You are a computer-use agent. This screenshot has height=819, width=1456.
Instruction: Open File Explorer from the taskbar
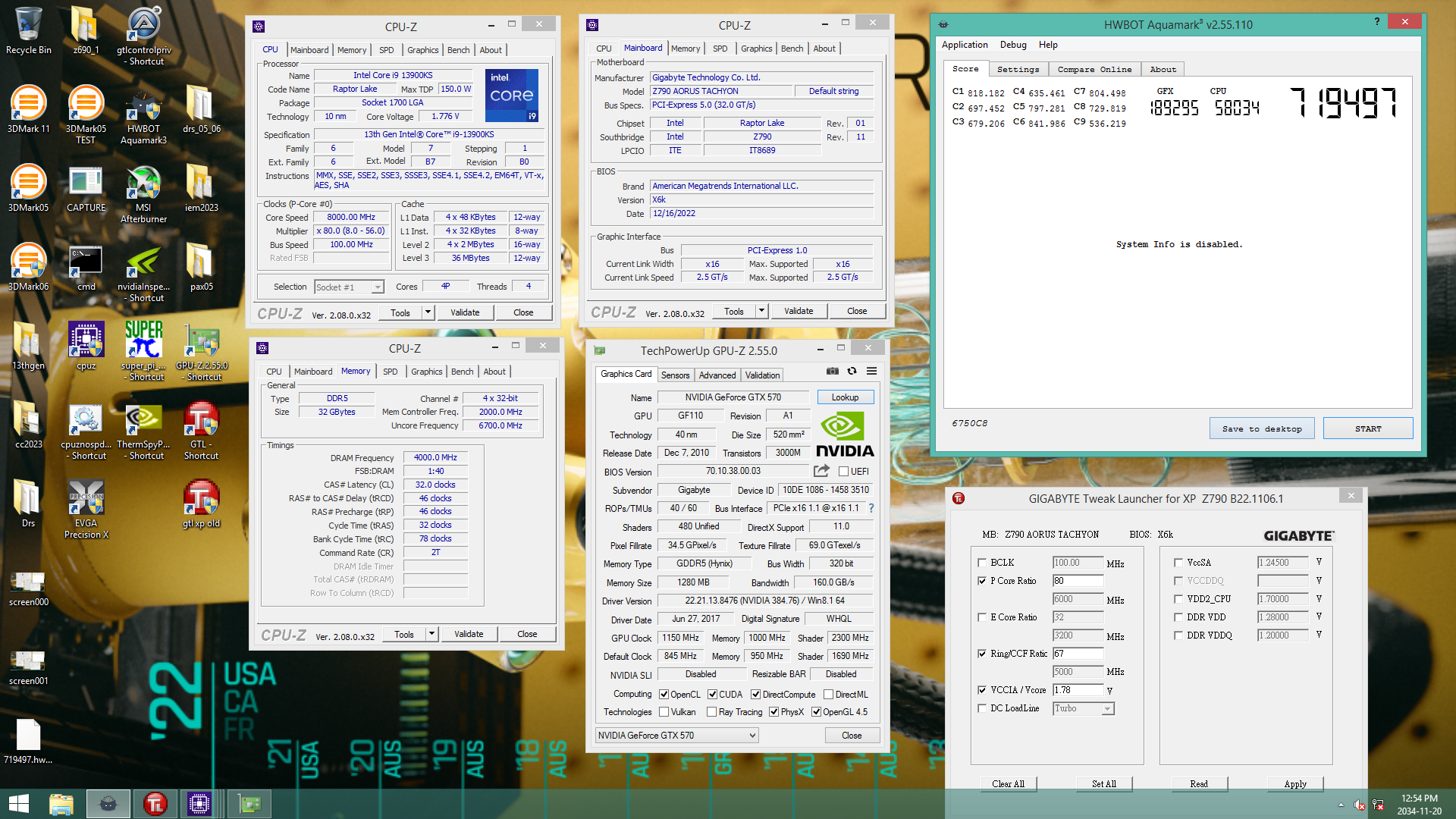pos(61,804)
